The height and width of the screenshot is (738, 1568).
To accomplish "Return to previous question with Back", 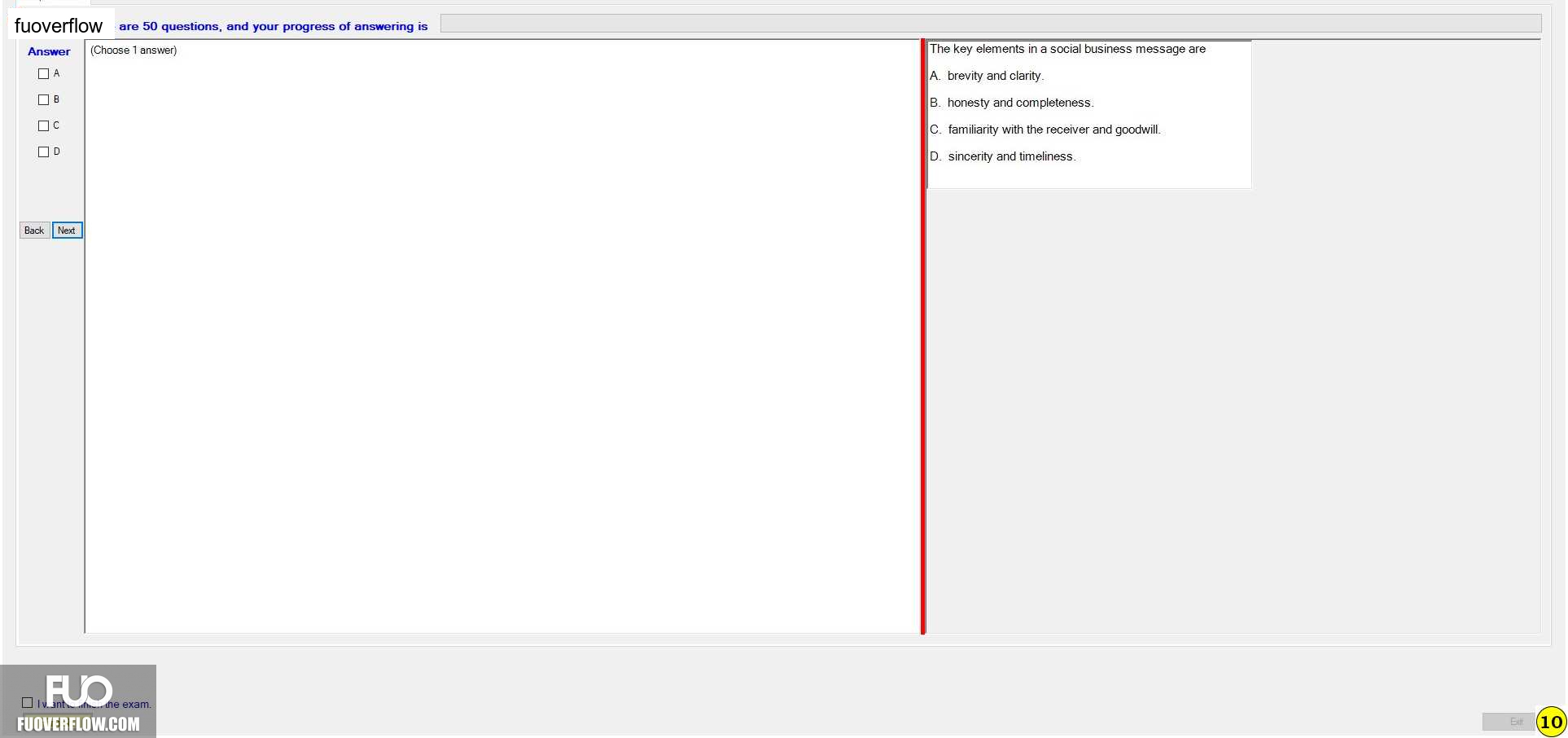I will [34, 231].
